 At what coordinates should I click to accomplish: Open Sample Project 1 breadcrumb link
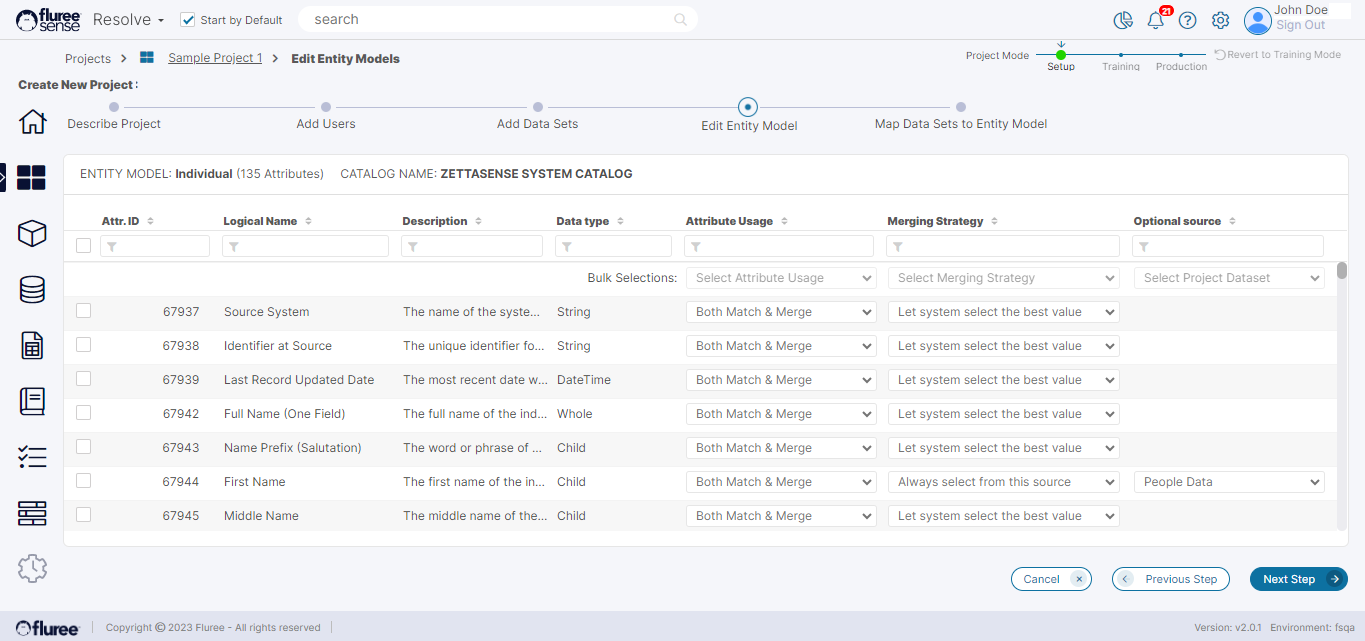pos(215,58)
